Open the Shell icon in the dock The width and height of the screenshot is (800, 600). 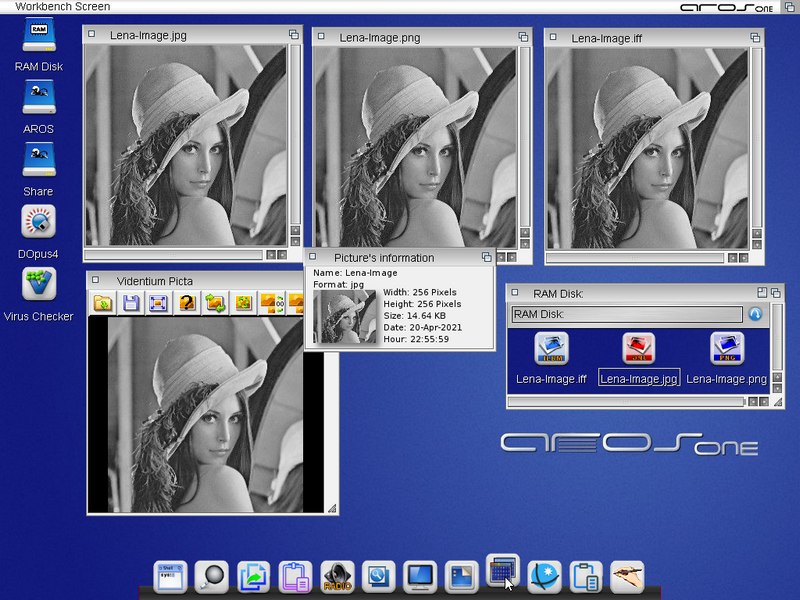point(170,577)
